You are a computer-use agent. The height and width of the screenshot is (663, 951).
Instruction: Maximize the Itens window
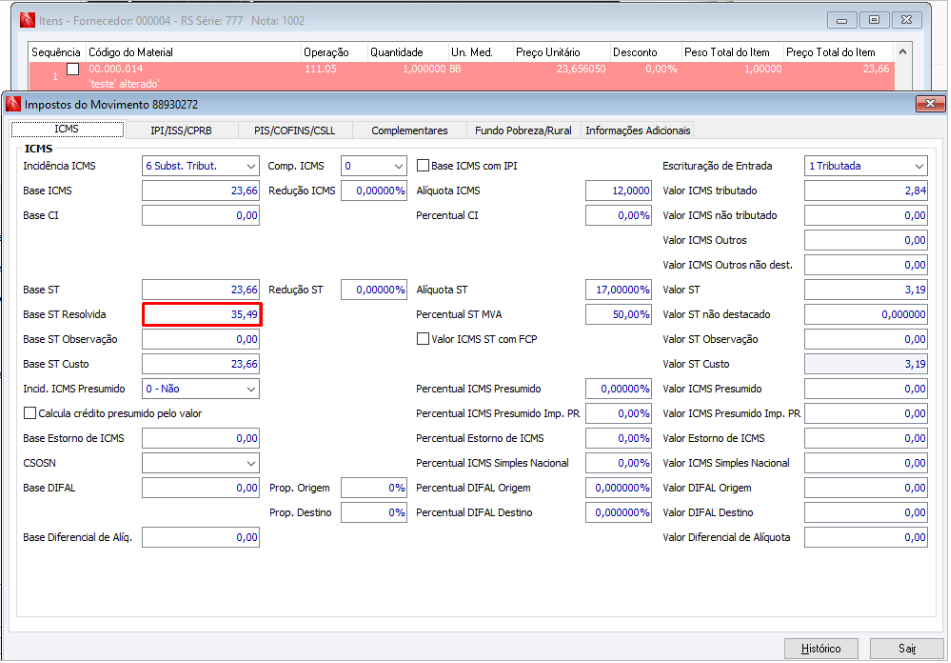tap(874, 20)
